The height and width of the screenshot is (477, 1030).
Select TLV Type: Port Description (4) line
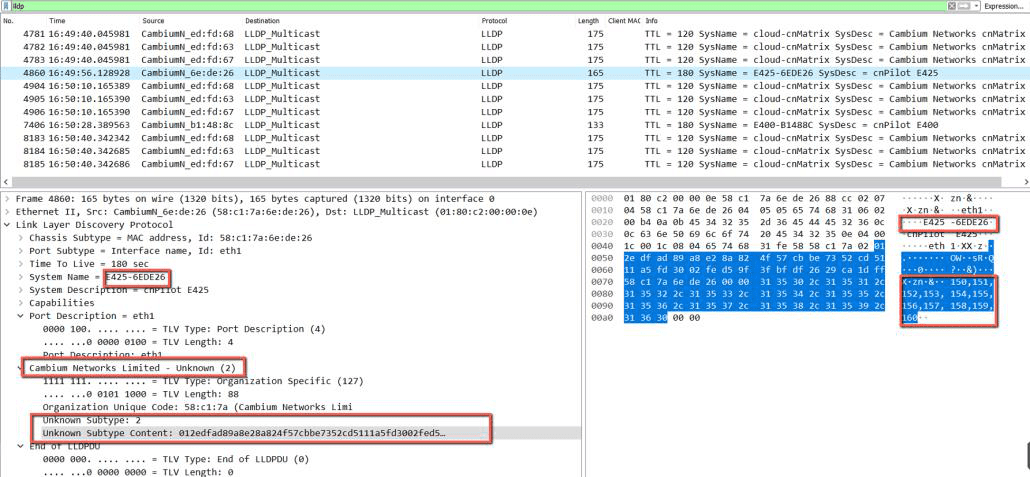(x=183, y=329)
